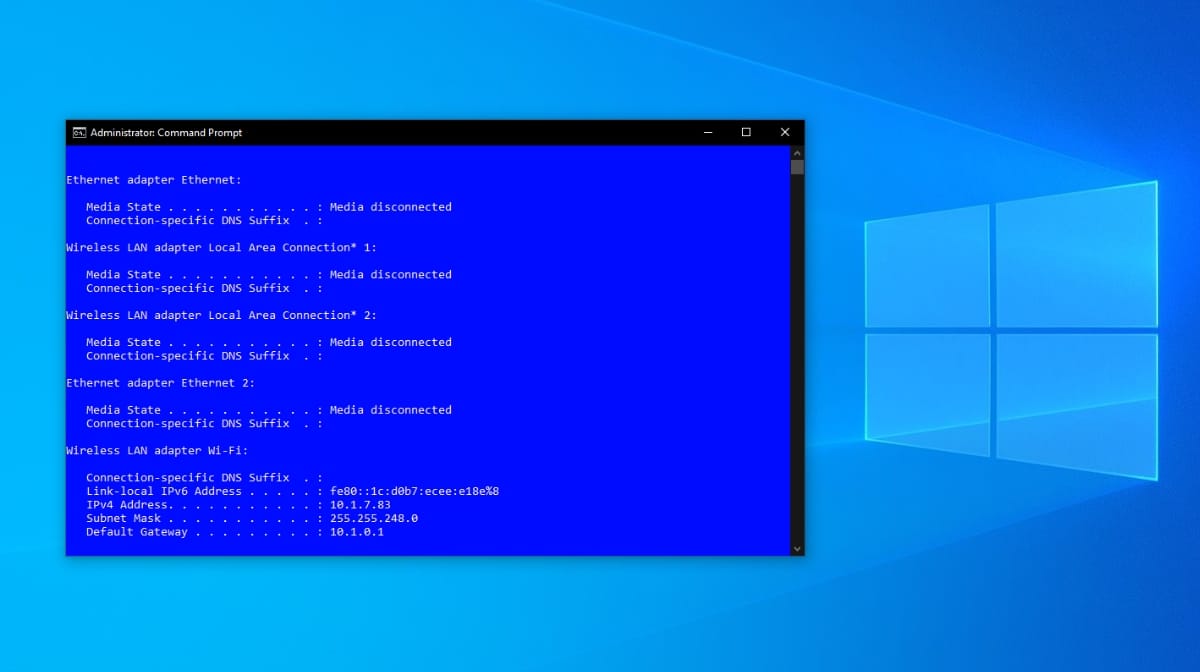Image resolution: width=1200 pixels, height=672 pixels.
Task: Click the scrollbar up arrow
Action: coord(797,152)
